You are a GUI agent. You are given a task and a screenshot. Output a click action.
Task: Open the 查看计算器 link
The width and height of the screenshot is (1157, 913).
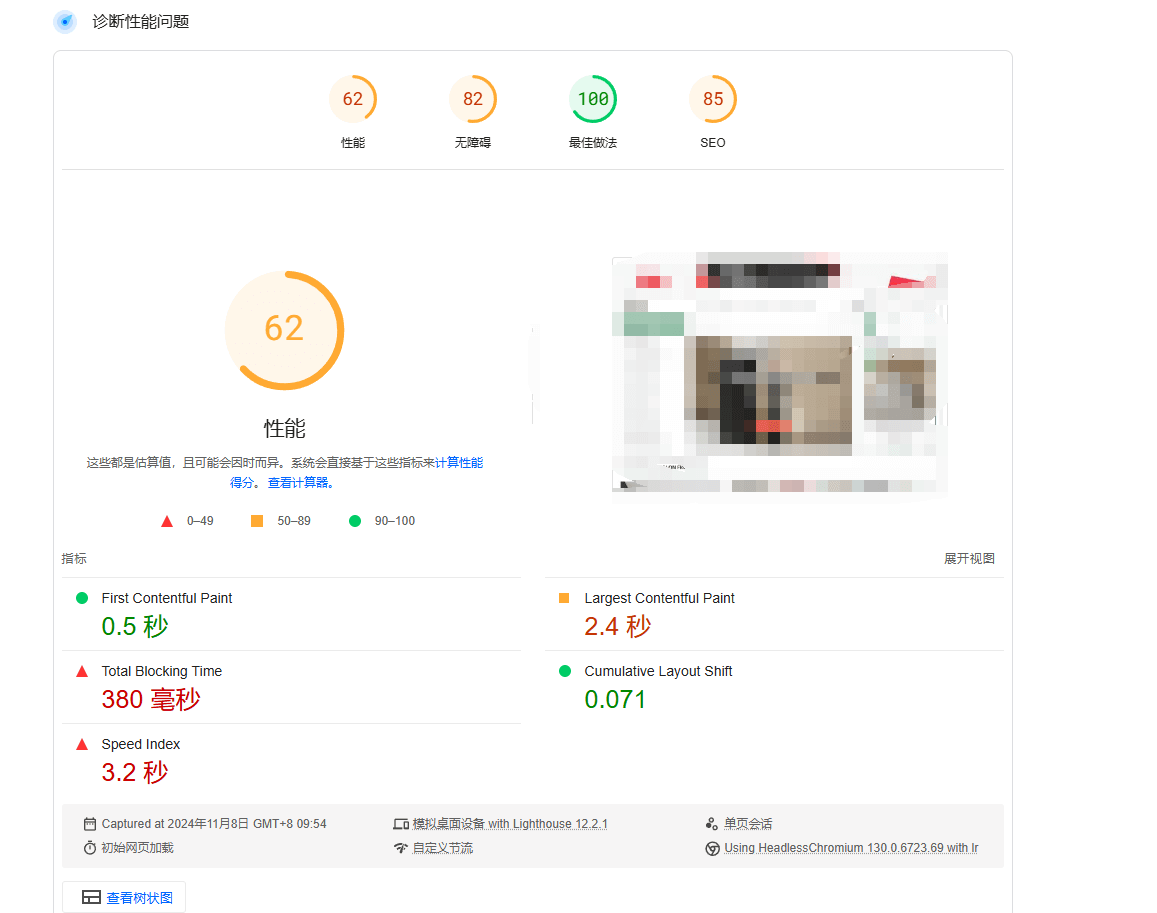[300, 483]
